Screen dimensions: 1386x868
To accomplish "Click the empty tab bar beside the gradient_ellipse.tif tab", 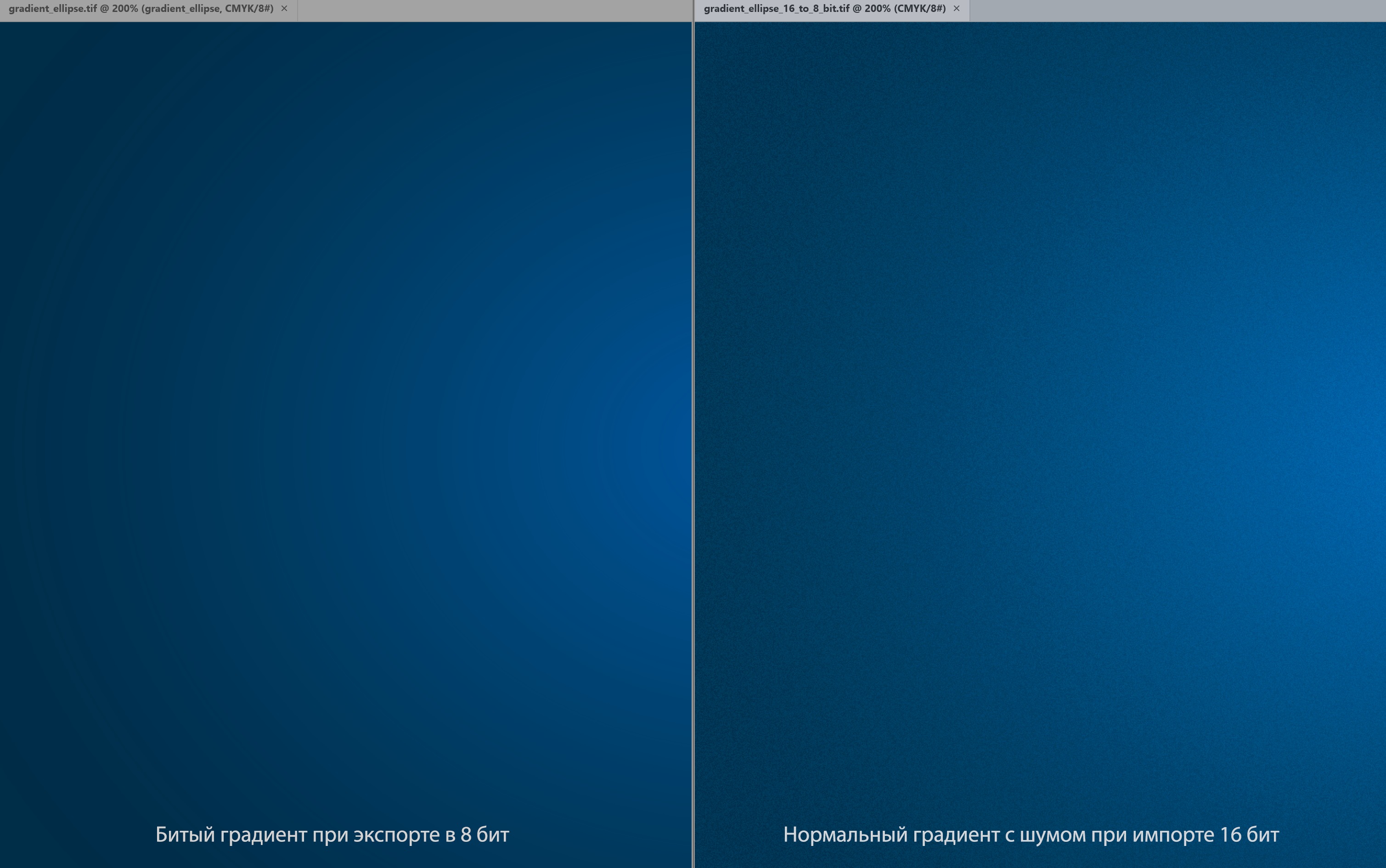I will (494, 10).
